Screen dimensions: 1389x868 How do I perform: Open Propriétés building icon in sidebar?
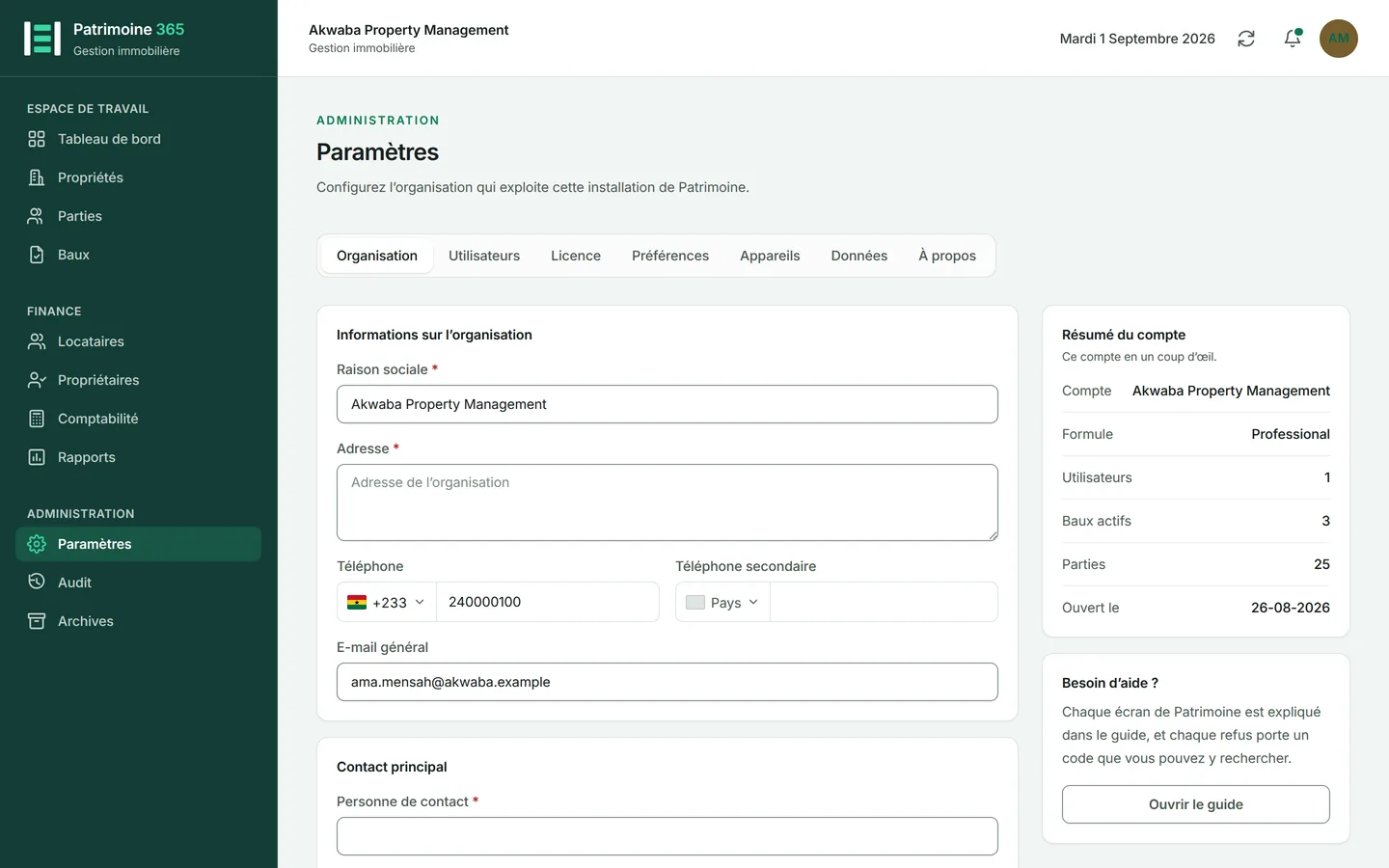point(37,177)
